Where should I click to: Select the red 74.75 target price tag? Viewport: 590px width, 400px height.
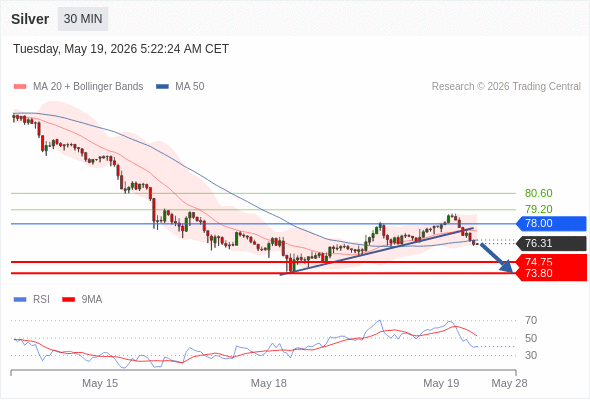(x=552, y=261)
